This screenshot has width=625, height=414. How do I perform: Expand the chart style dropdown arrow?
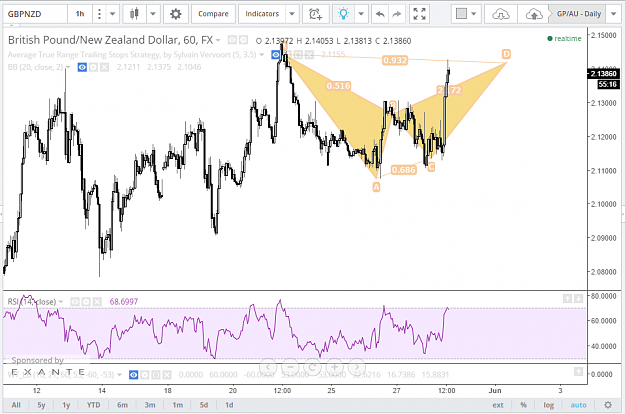coord(153,14)
